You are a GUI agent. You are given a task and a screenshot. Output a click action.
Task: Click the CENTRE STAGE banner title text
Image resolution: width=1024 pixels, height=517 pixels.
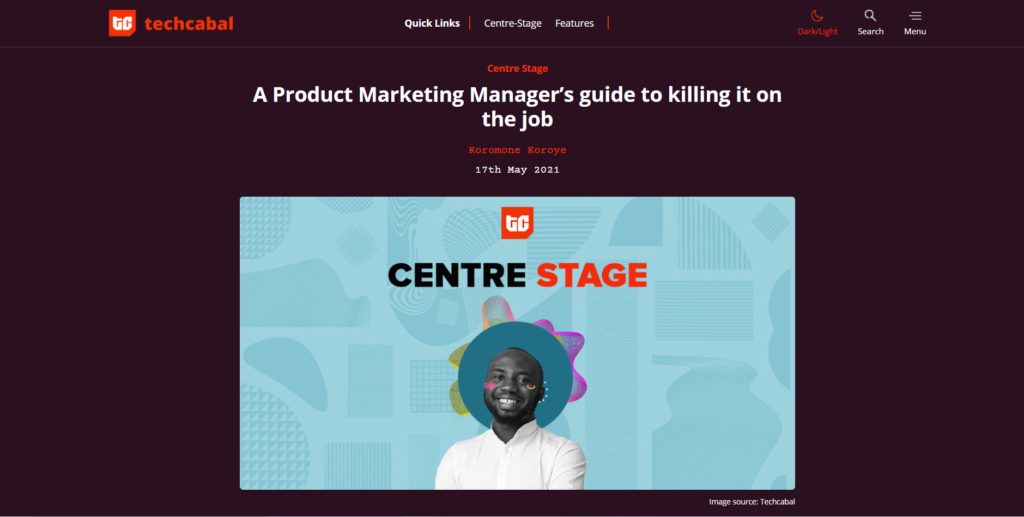point(517,274)
